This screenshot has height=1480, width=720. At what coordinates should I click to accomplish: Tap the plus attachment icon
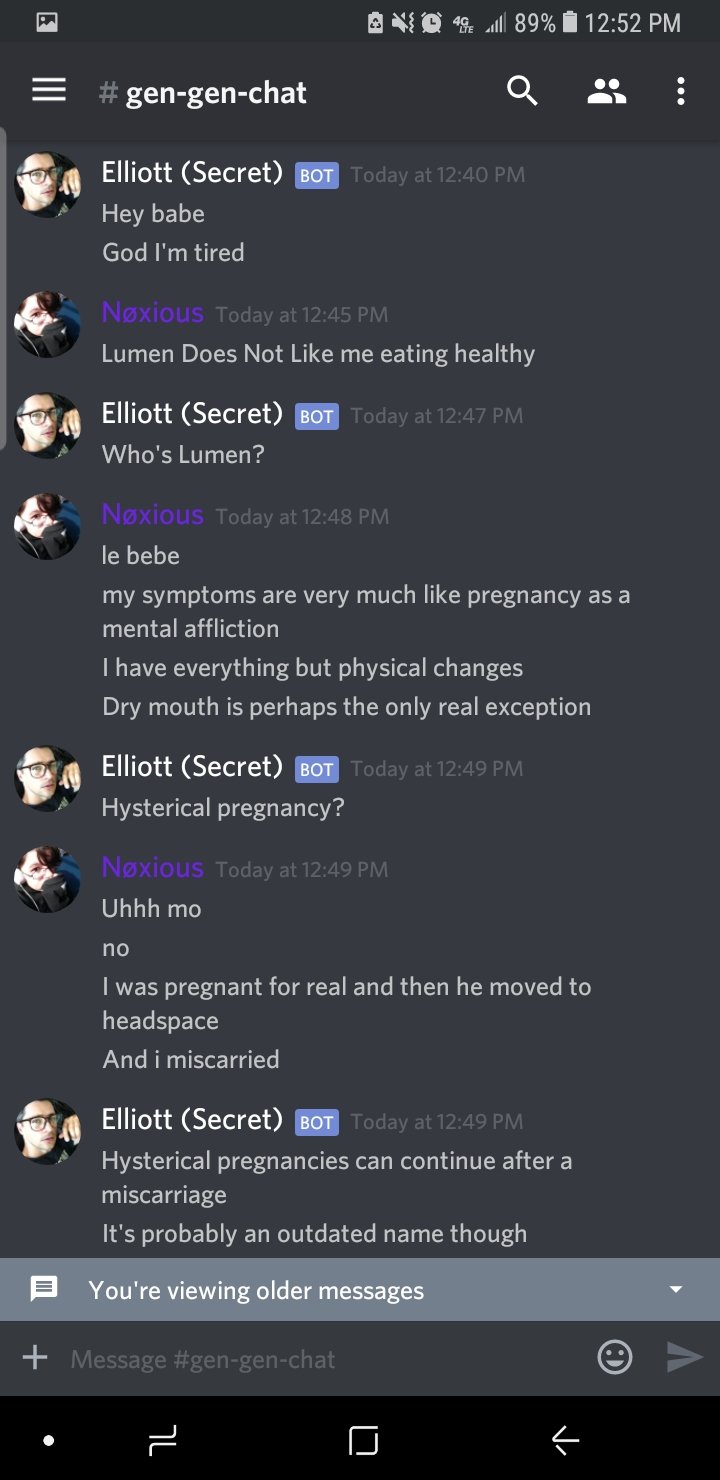[35, 1357]
